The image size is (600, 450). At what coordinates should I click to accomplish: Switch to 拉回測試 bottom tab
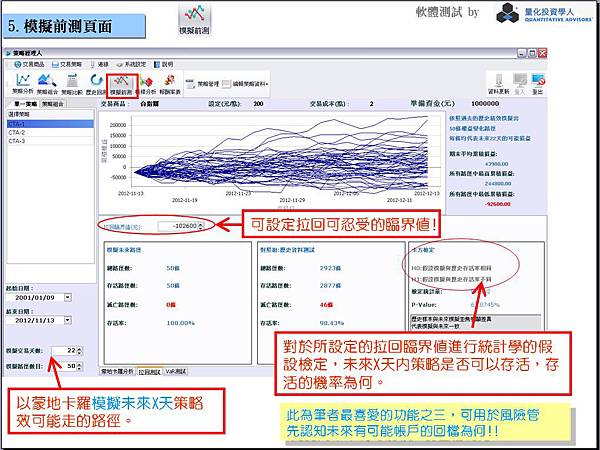[150, 371]
